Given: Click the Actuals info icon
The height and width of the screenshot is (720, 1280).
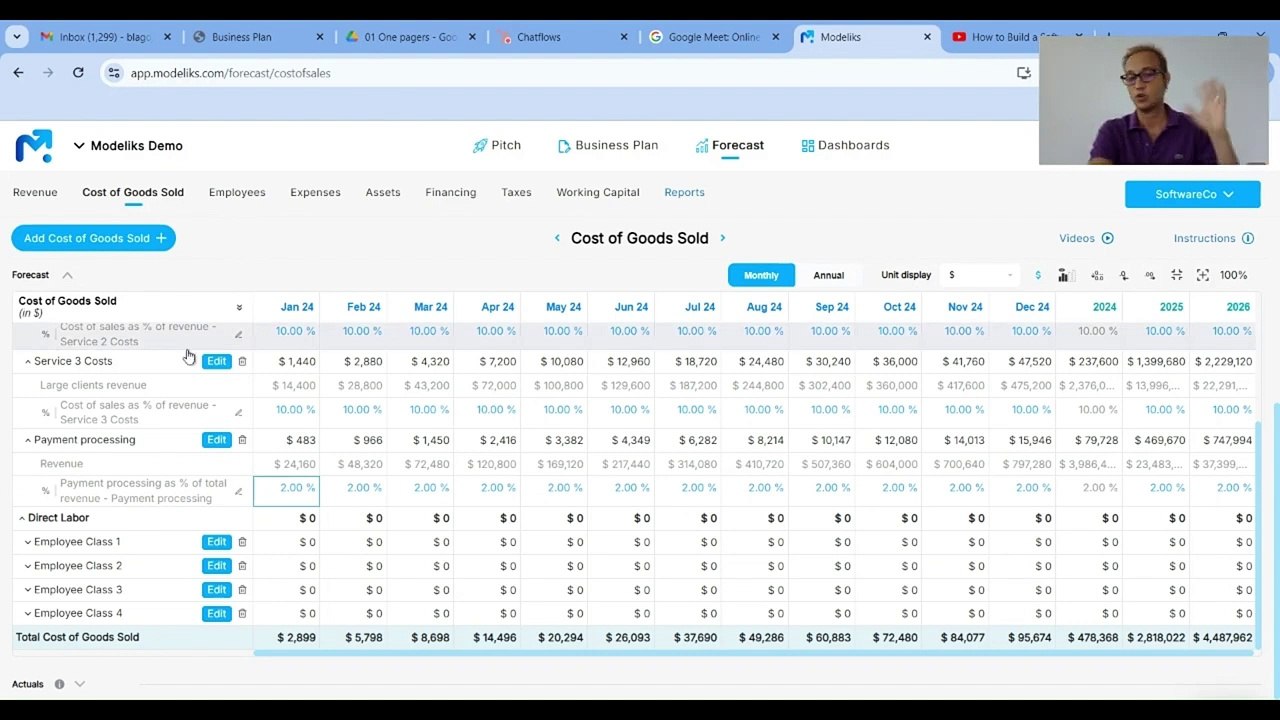Looking at the screenshot, I should [x=59, y=684].
